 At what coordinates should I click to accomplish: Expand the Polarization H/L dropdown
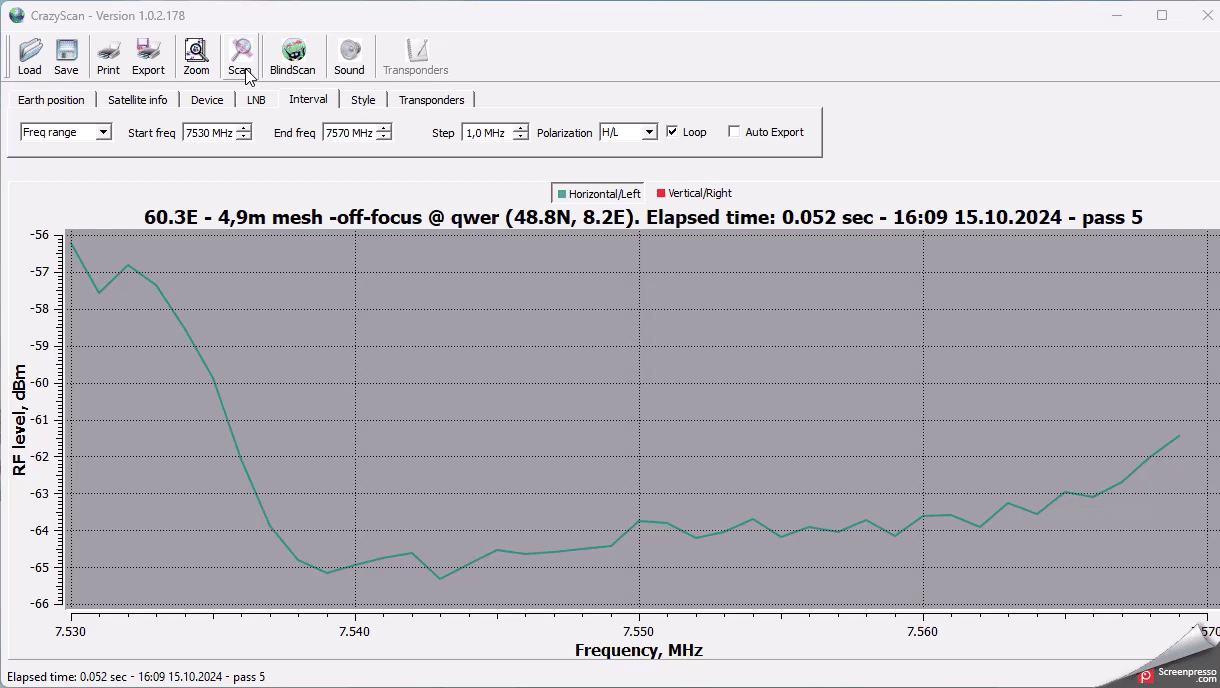coord(649,132)
